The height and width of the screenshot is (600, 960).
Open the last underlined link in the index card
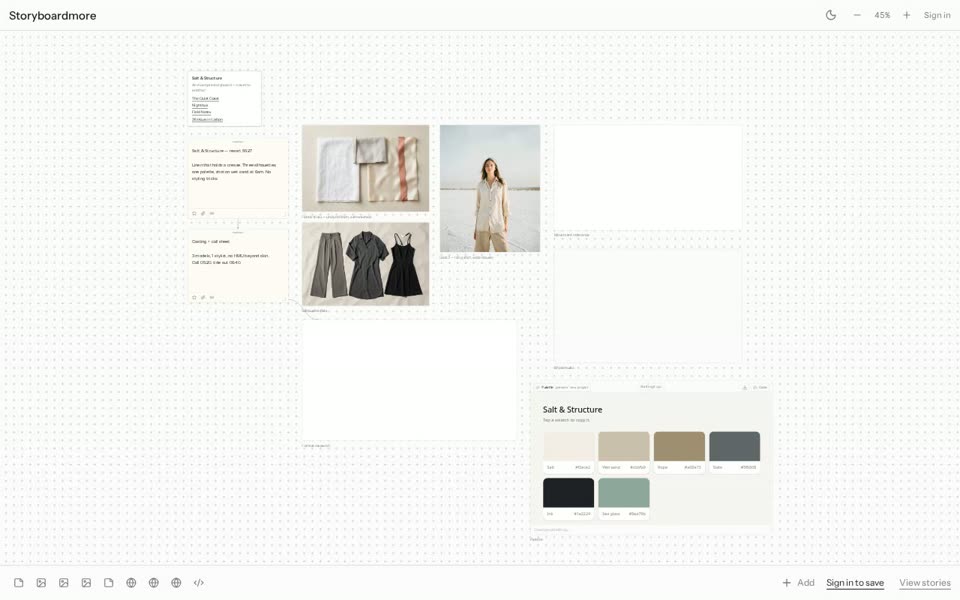click(207, 119)
